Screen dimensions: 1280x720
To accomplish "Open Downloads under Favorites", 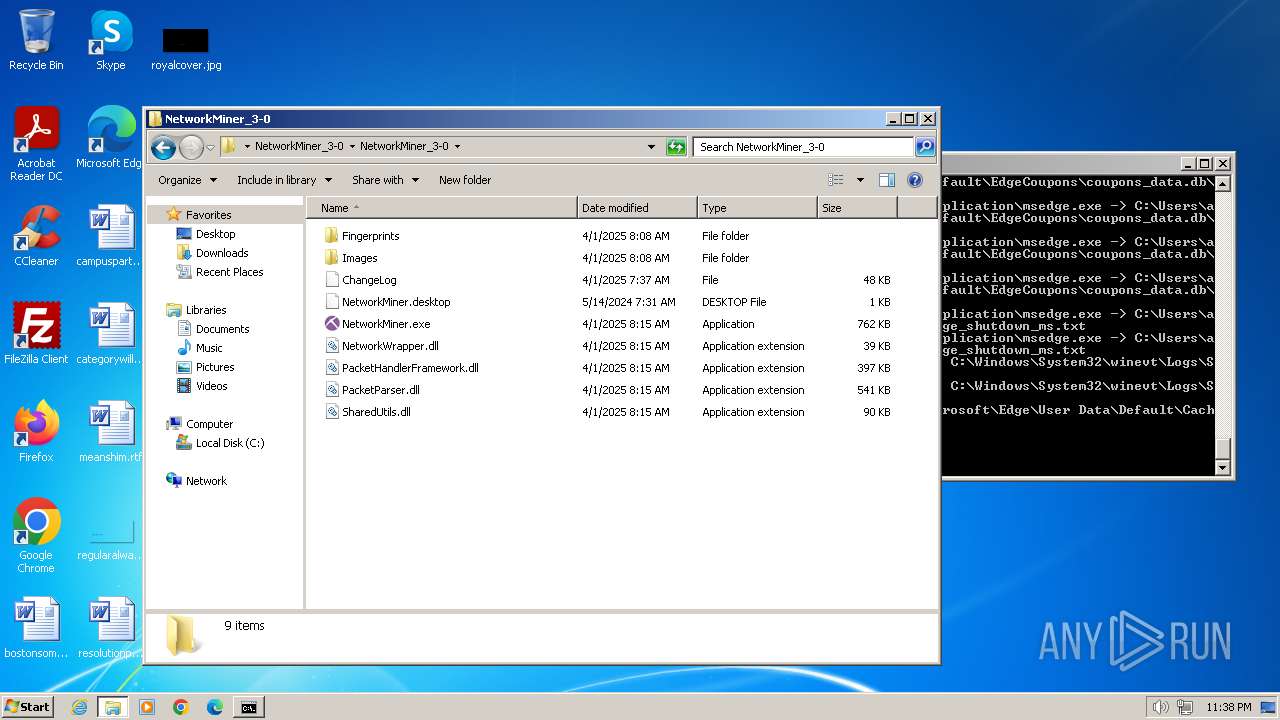I will (221, 253).
